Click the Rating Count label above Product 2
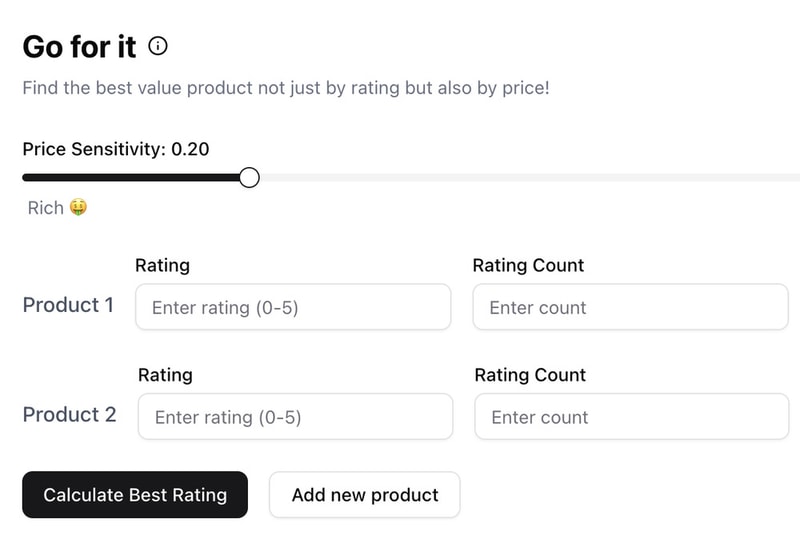Screen dimensions: 800x543 [x=530, y=375]
